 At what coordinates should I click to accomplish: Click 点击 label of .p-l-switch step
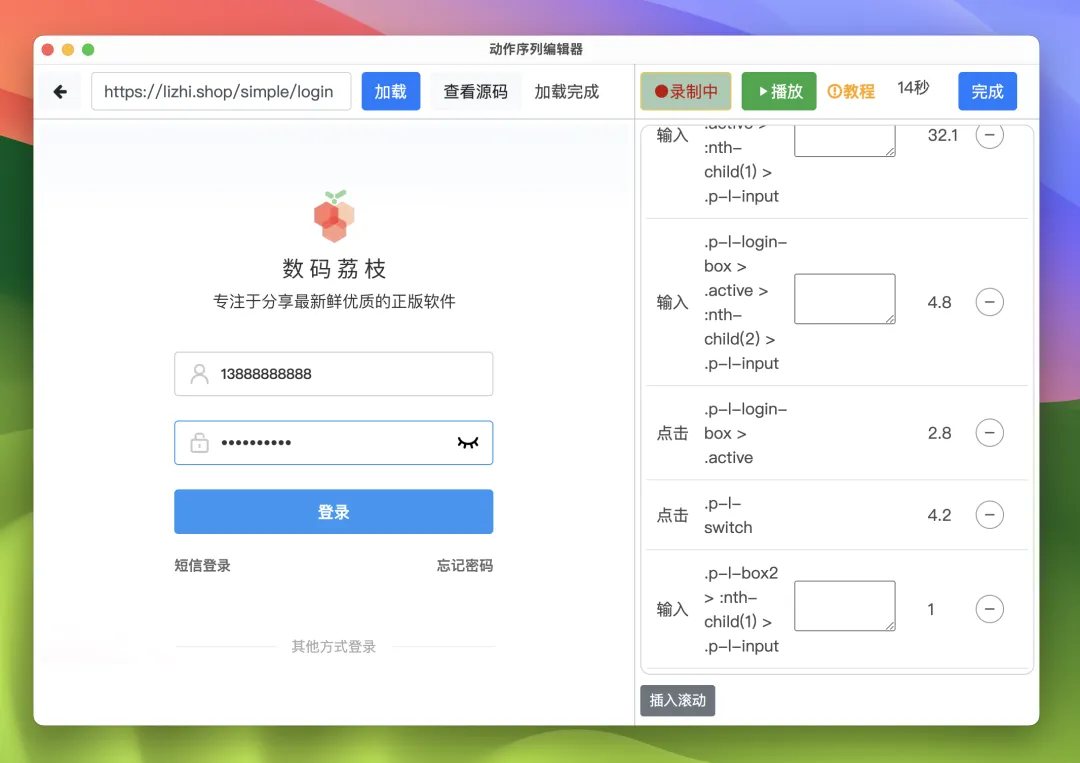672,515
